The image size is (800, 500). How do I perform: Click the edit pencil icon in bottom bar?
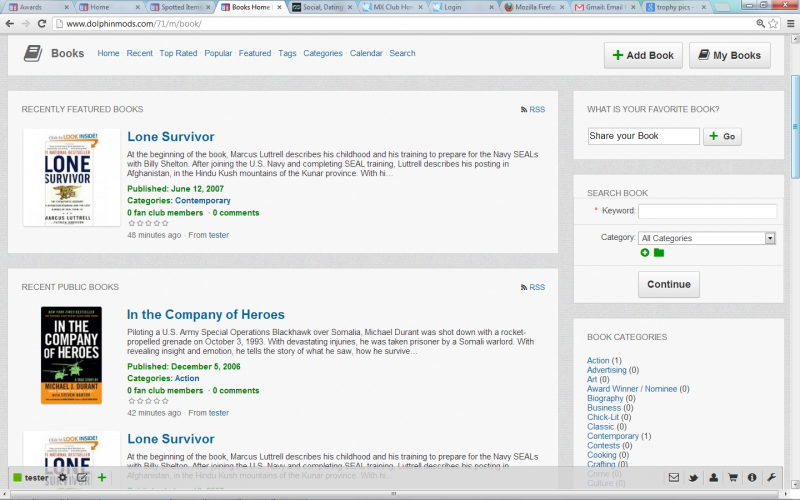click(82, 478)
